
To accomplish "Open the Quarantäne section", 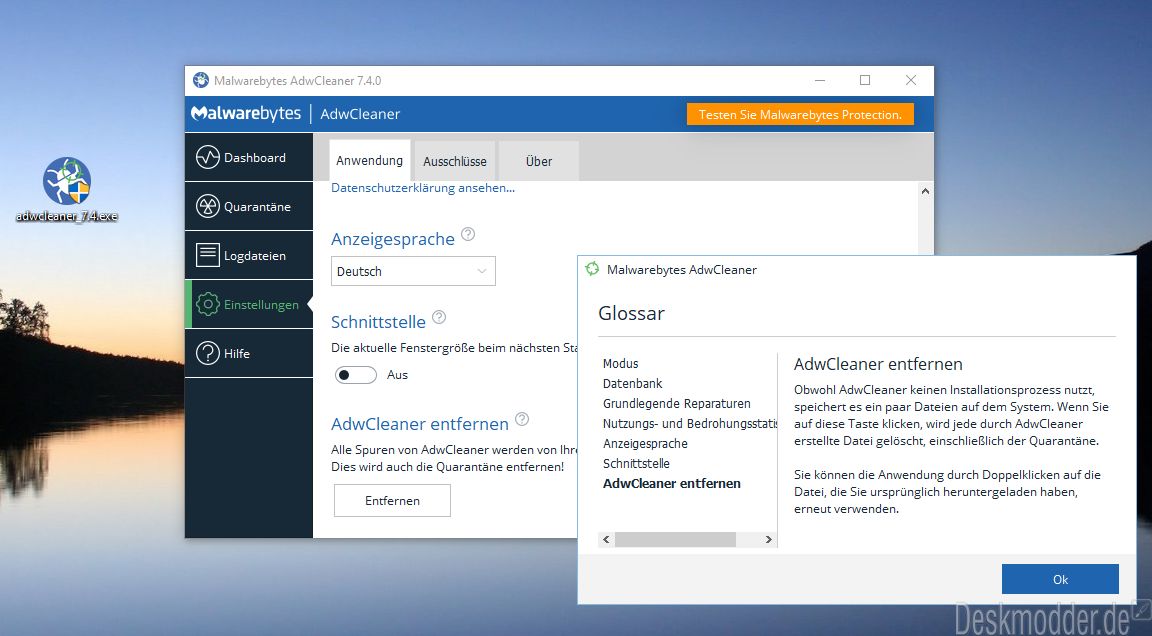I will [x=249, y=206].
